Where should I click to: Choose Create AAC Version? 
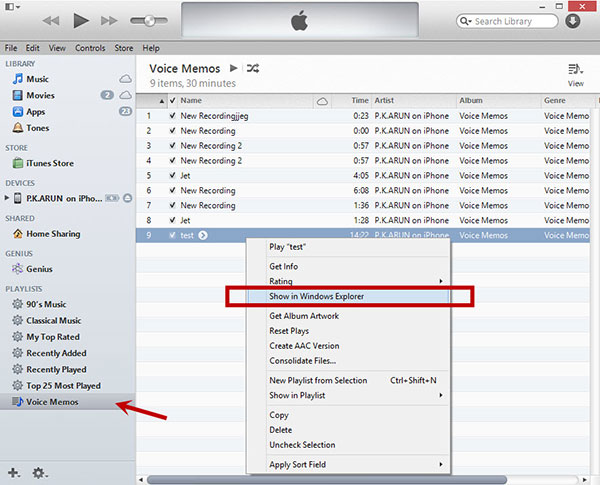point(348,346)
